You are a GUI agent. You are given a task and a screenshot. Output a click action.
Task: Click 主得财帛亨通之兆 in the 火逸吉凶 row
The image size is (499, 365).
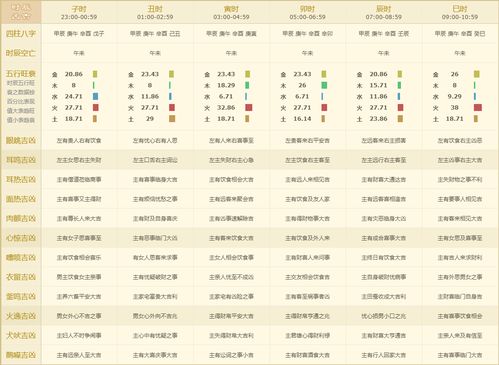click(x=307, y=316)
